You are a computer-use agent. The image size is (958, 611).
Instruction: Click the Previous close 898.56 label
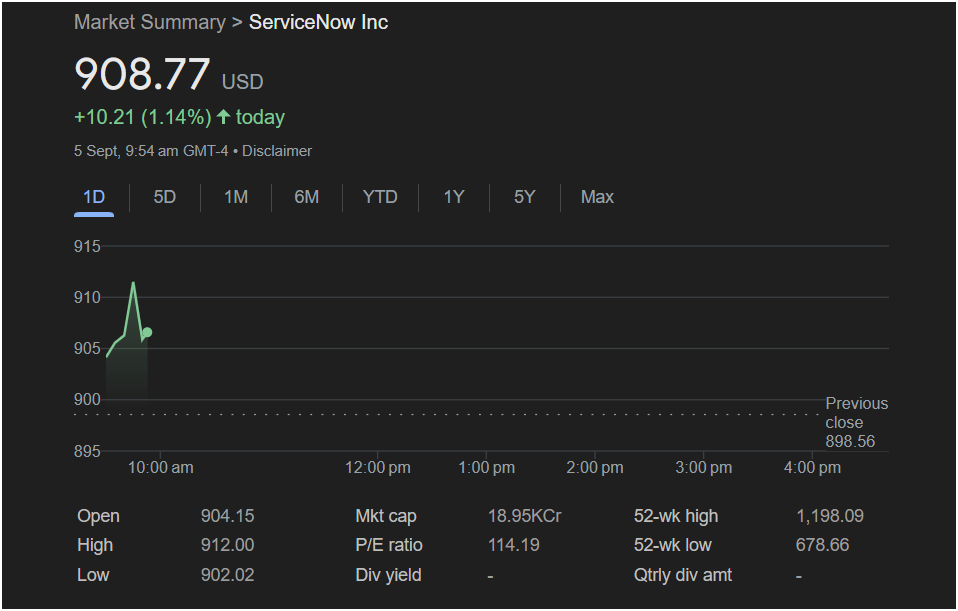(857, 422)
